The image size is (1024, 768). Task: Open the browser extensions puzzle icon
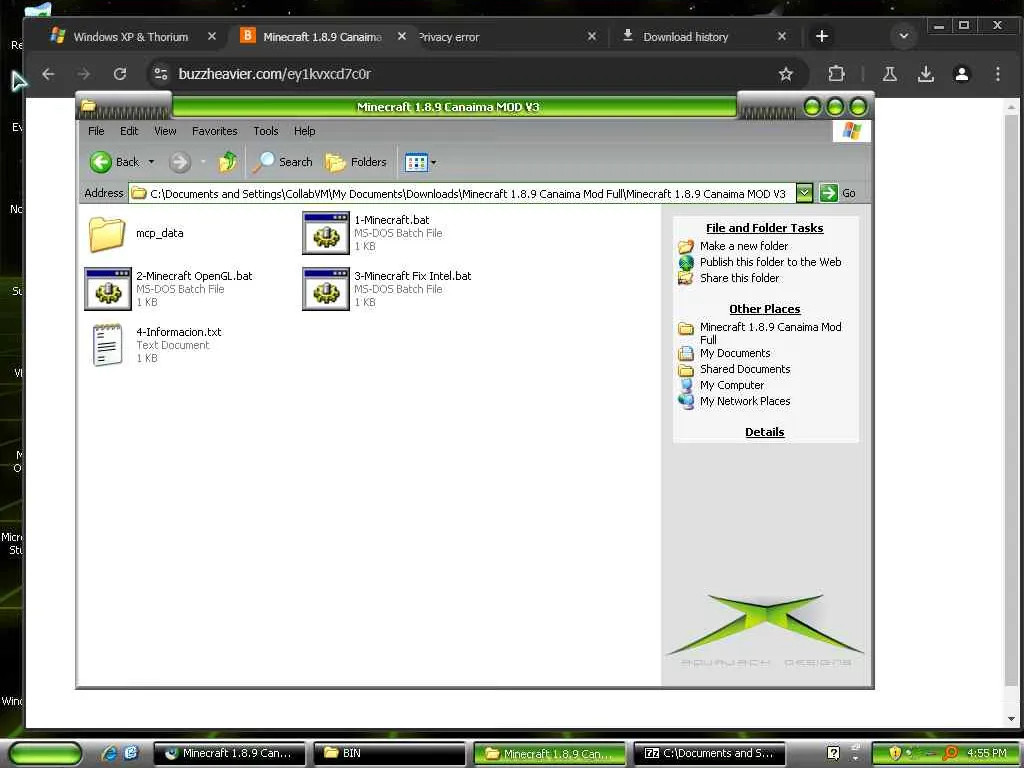click(x=837, y=74)
